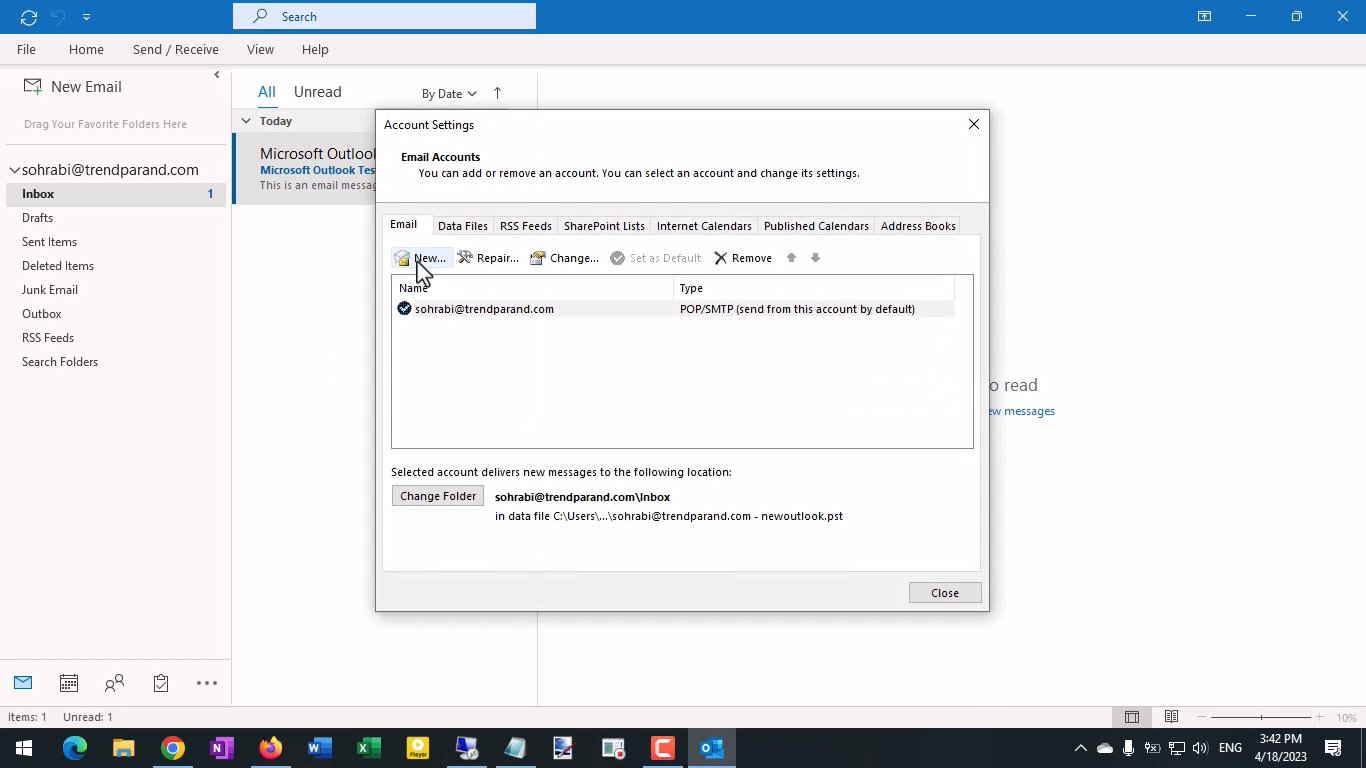Image resolution: width=1366 pixels, height=768 pixels.
Task: Switch to the People view icon
Action: pyautogui.click(x=115, y=683)
